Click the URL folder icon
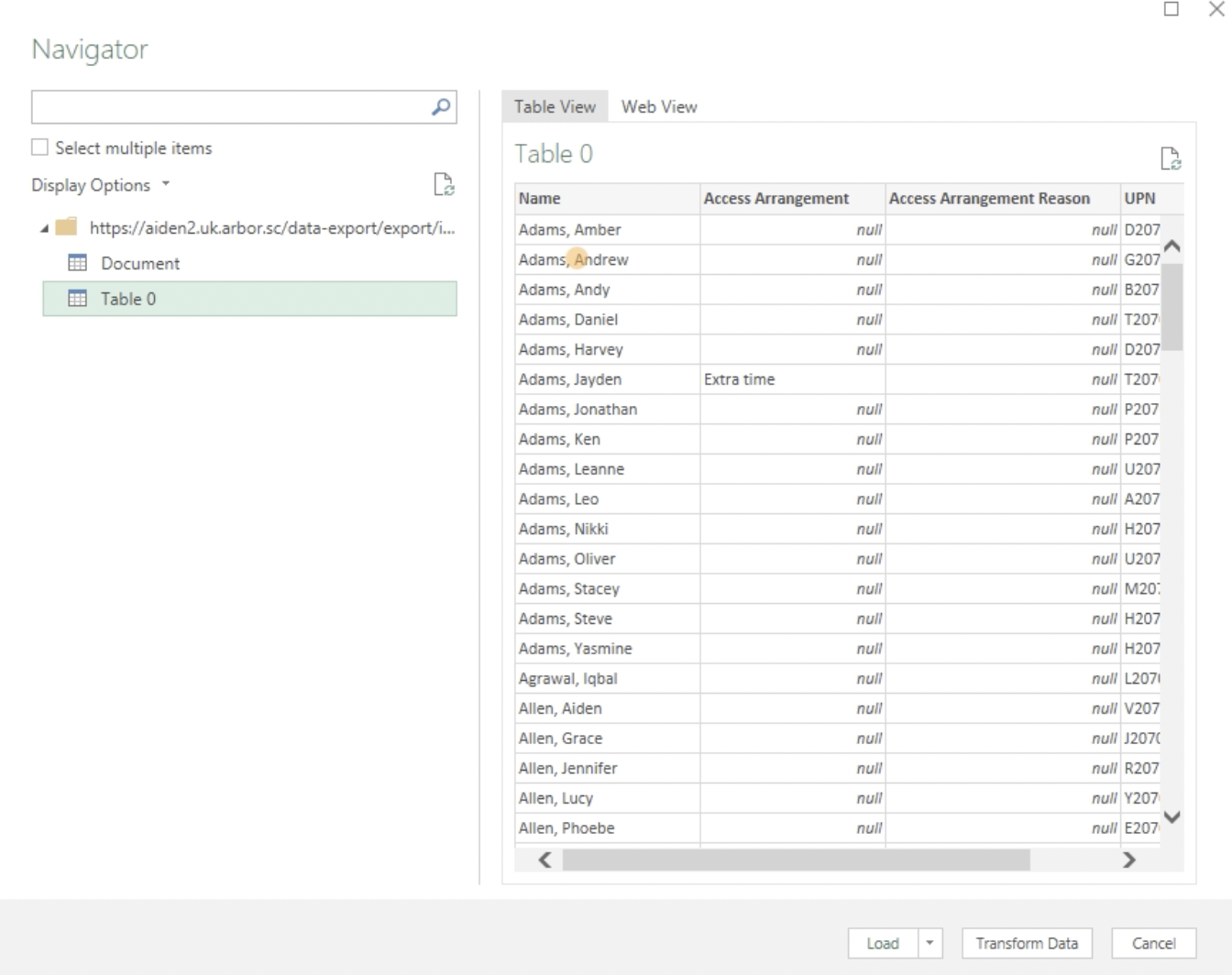This screenshot has width=1232, height=975. click(x=66, y=227)
